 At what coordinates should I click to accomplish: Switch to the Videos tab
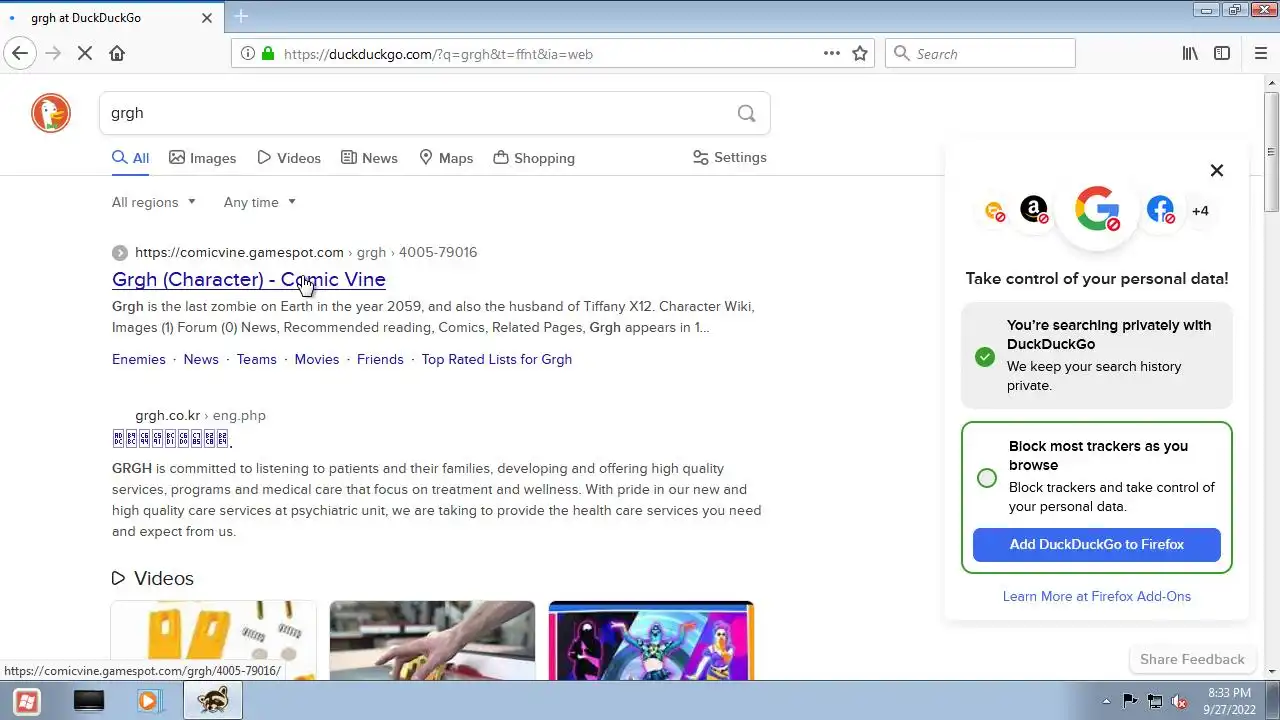click(289, 158)
